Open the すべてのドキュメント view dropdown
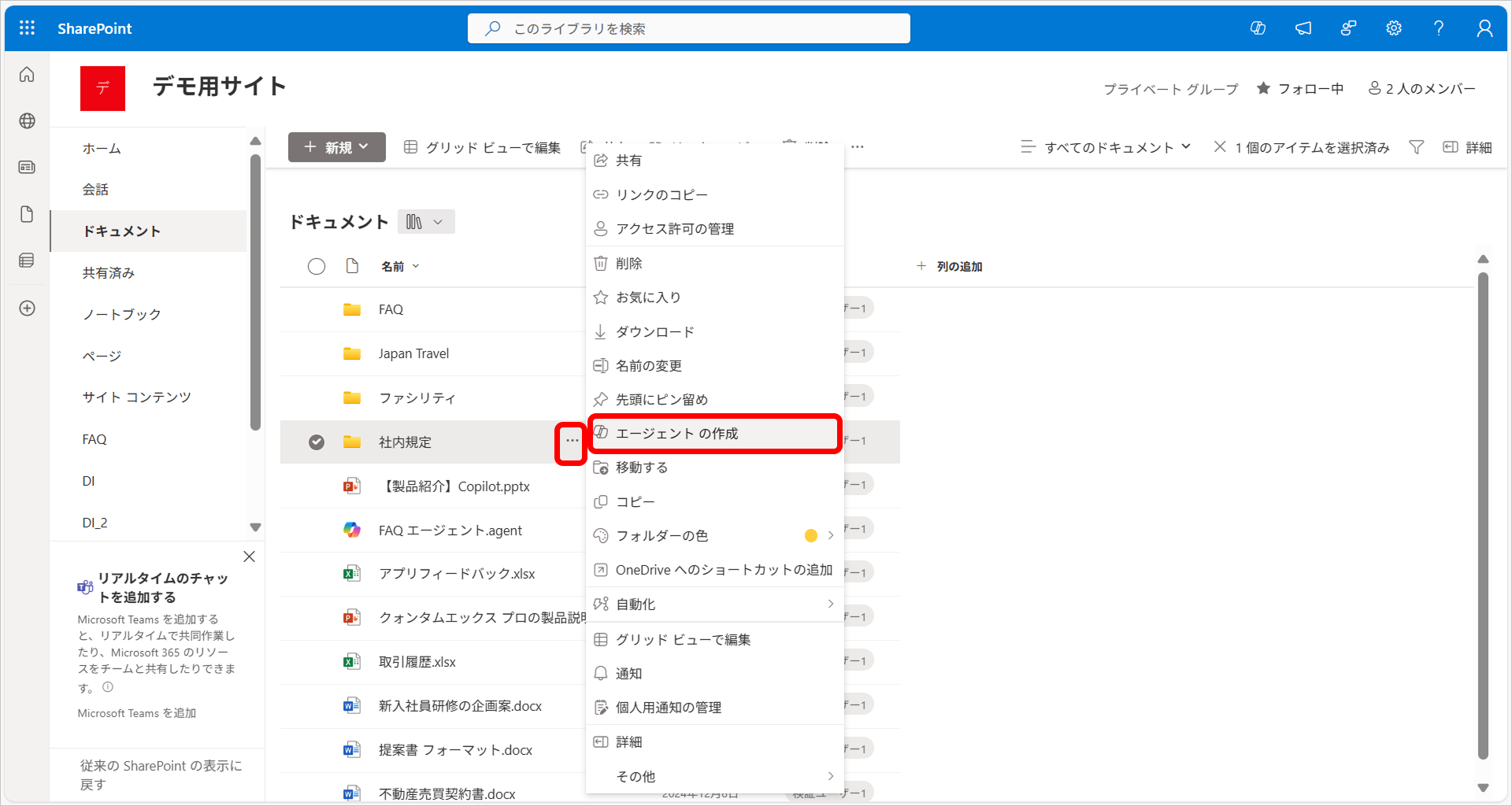Viewport: 1512px width, 806px height. point(1106,147)
